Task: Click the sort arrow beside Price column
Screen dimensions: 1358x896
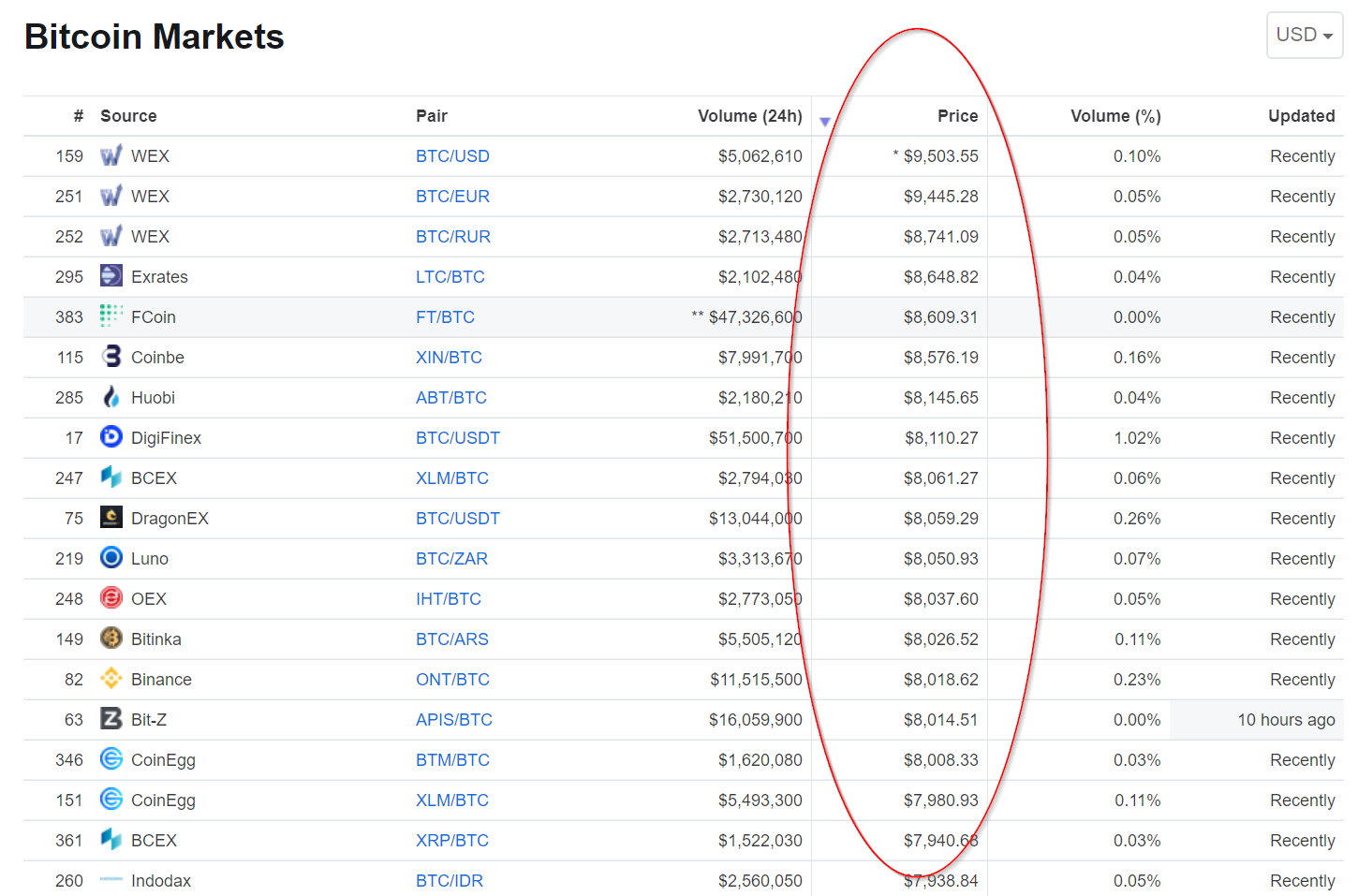Action: (x=825, y=121)
